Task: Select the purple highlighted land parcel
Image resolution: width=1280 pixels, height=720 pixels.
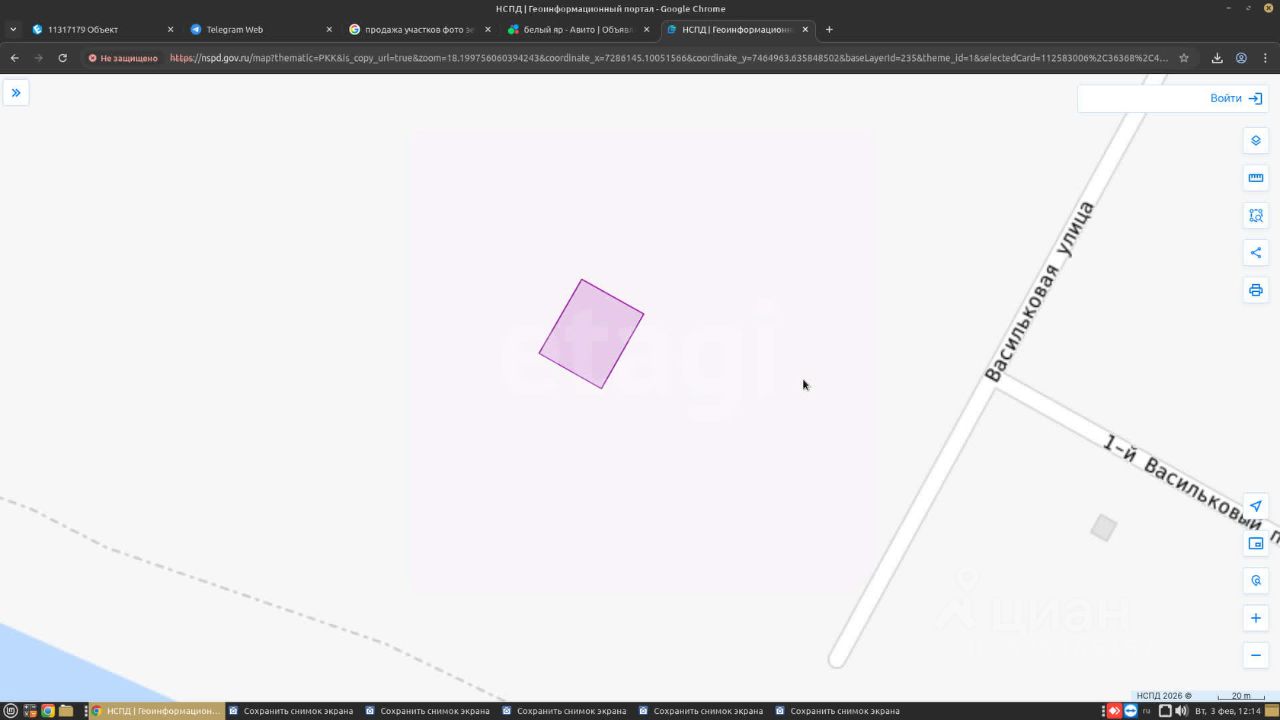Action: coord(591,334)
